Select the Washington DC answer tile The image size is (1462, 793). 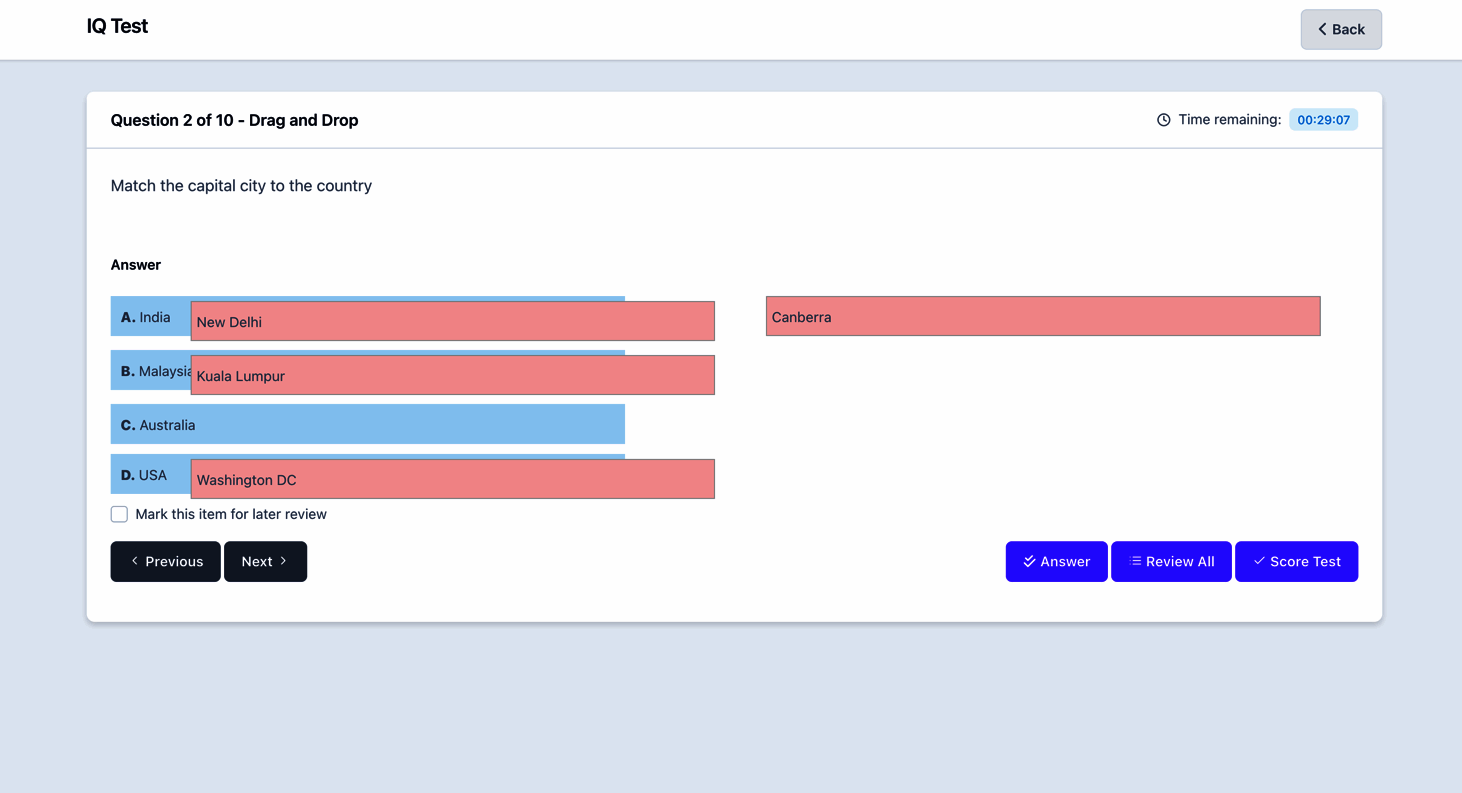tap(453, 479)
